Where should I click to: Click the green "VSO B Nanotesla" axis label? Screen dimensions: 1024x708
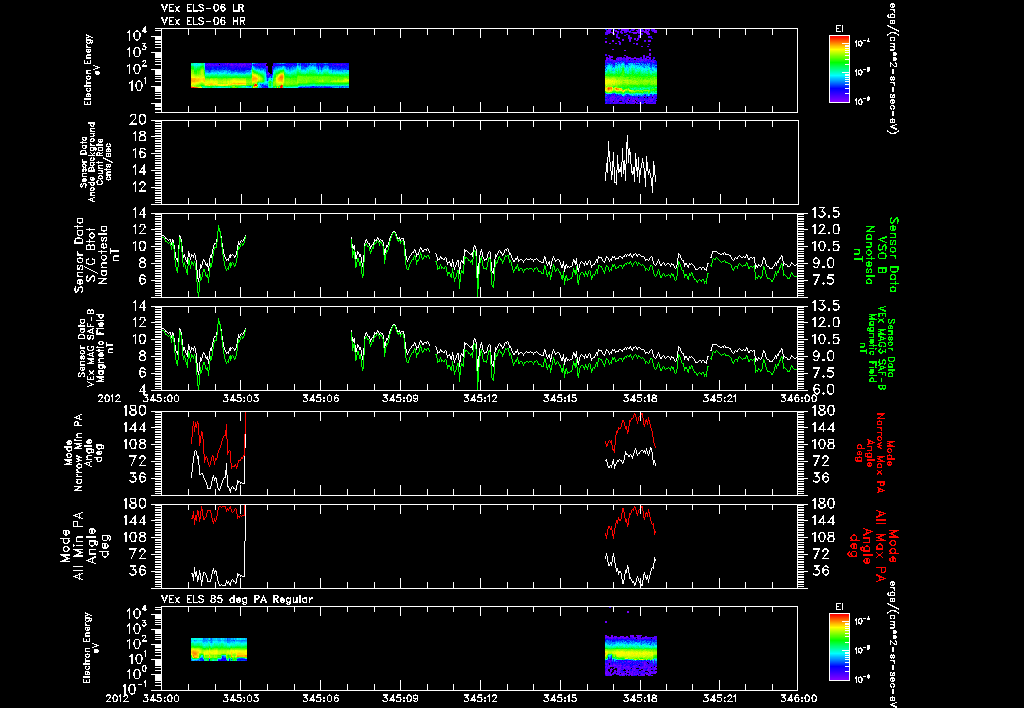click(873, 255)
